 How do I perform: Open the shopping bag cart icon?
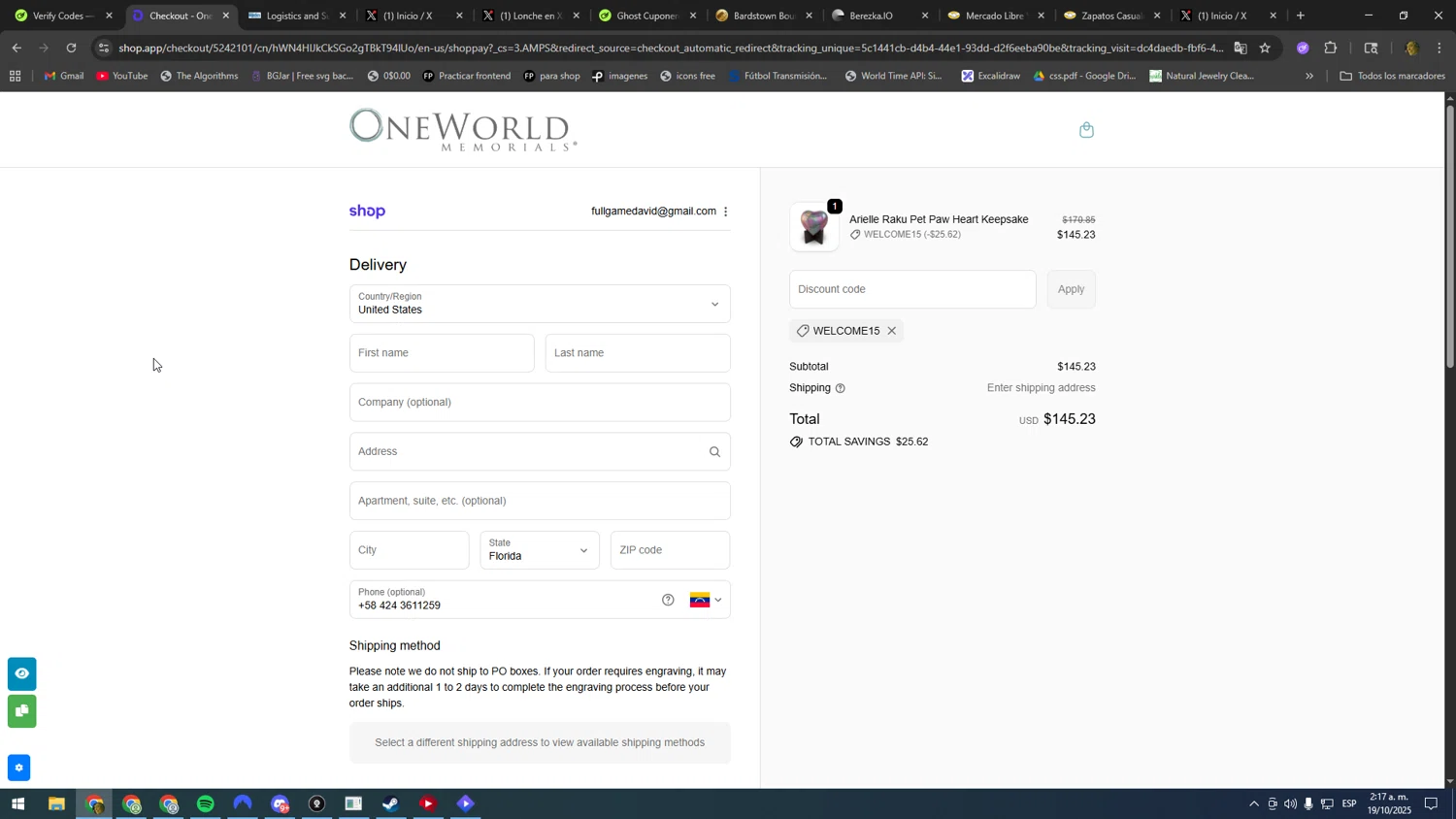tap(1086, 130)
